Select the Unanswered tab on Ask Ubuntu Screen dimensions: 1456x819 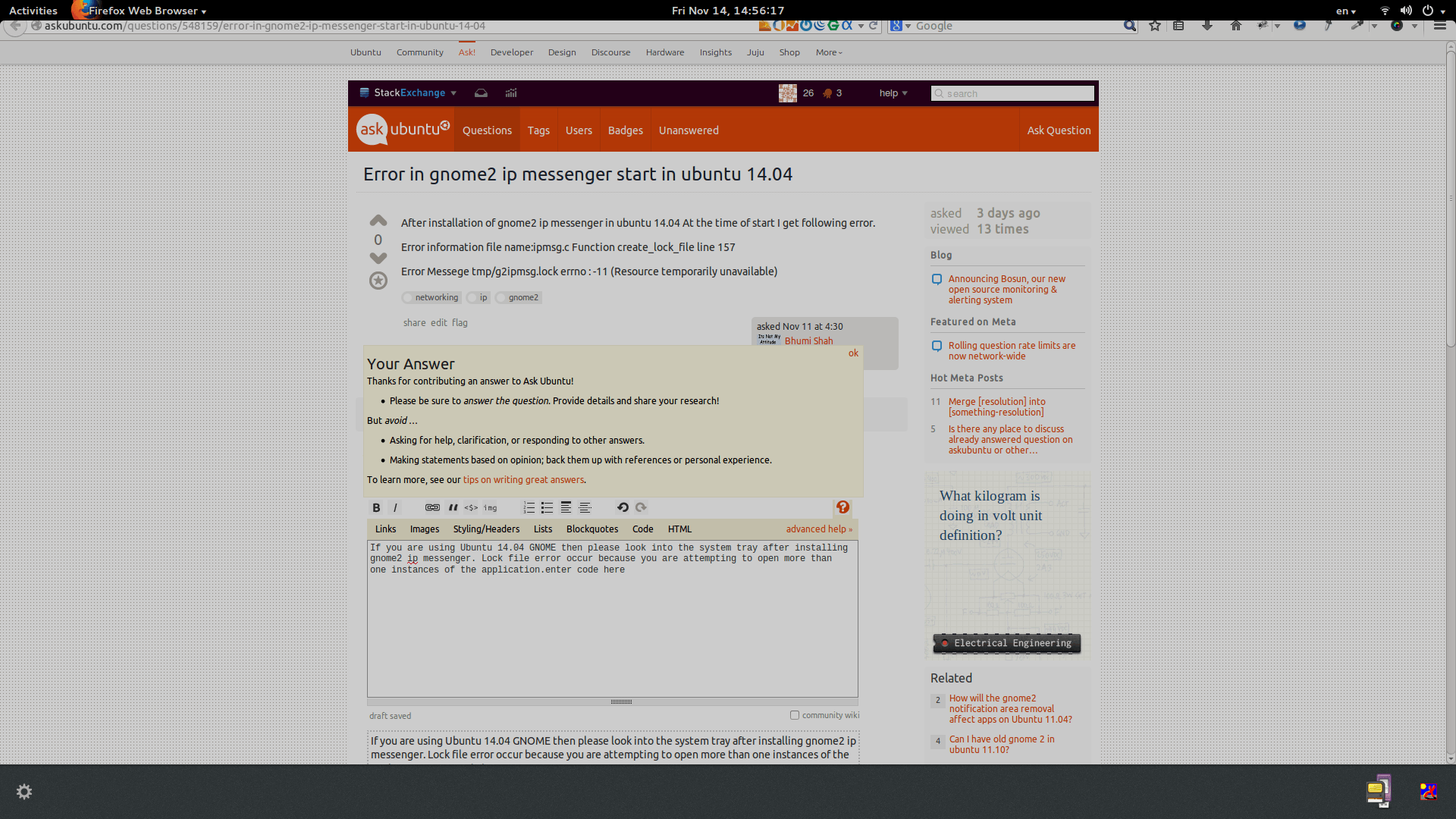(x=688, y=130)
